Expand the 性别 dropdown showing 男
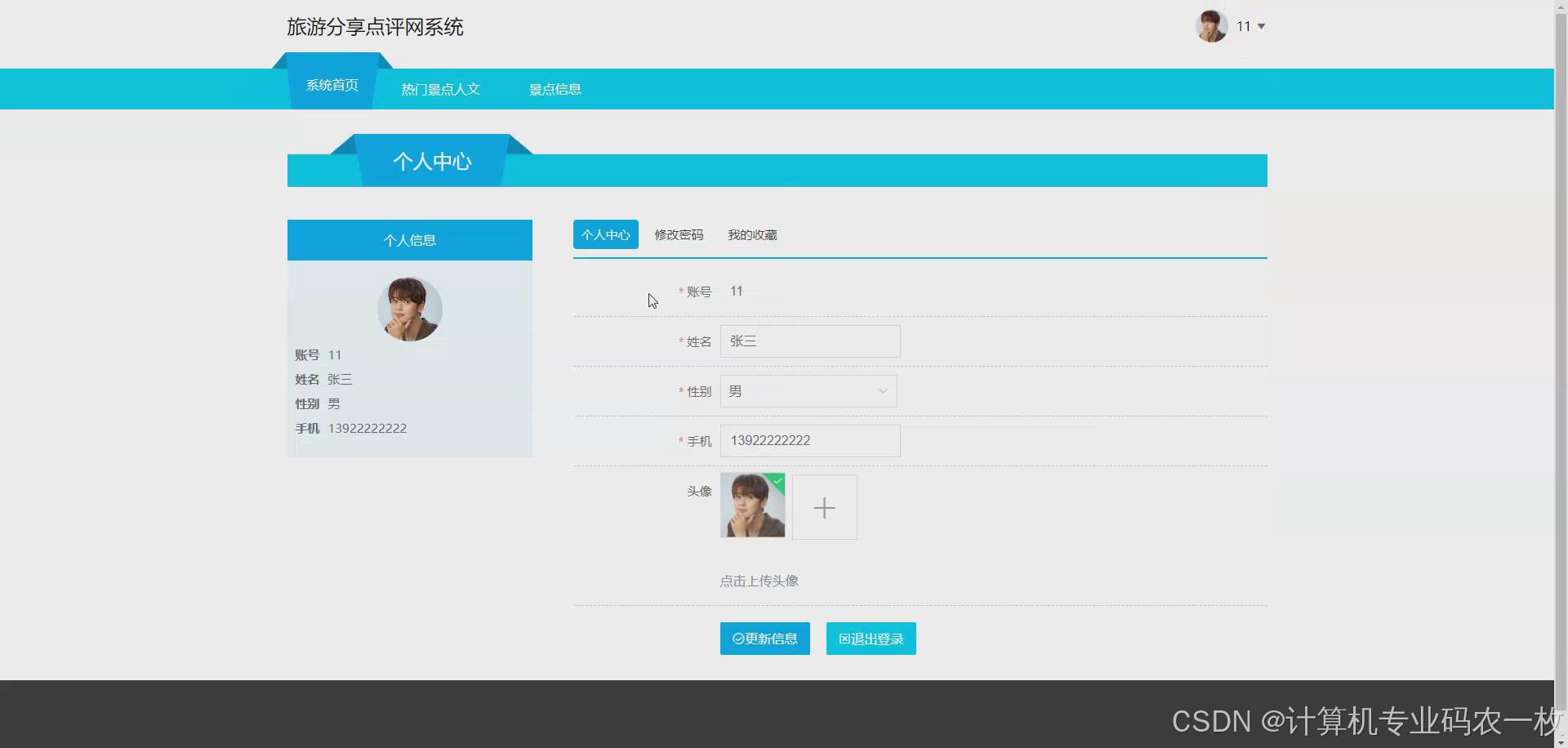Viewport: 1568px width, 748px height. [808, 391]
